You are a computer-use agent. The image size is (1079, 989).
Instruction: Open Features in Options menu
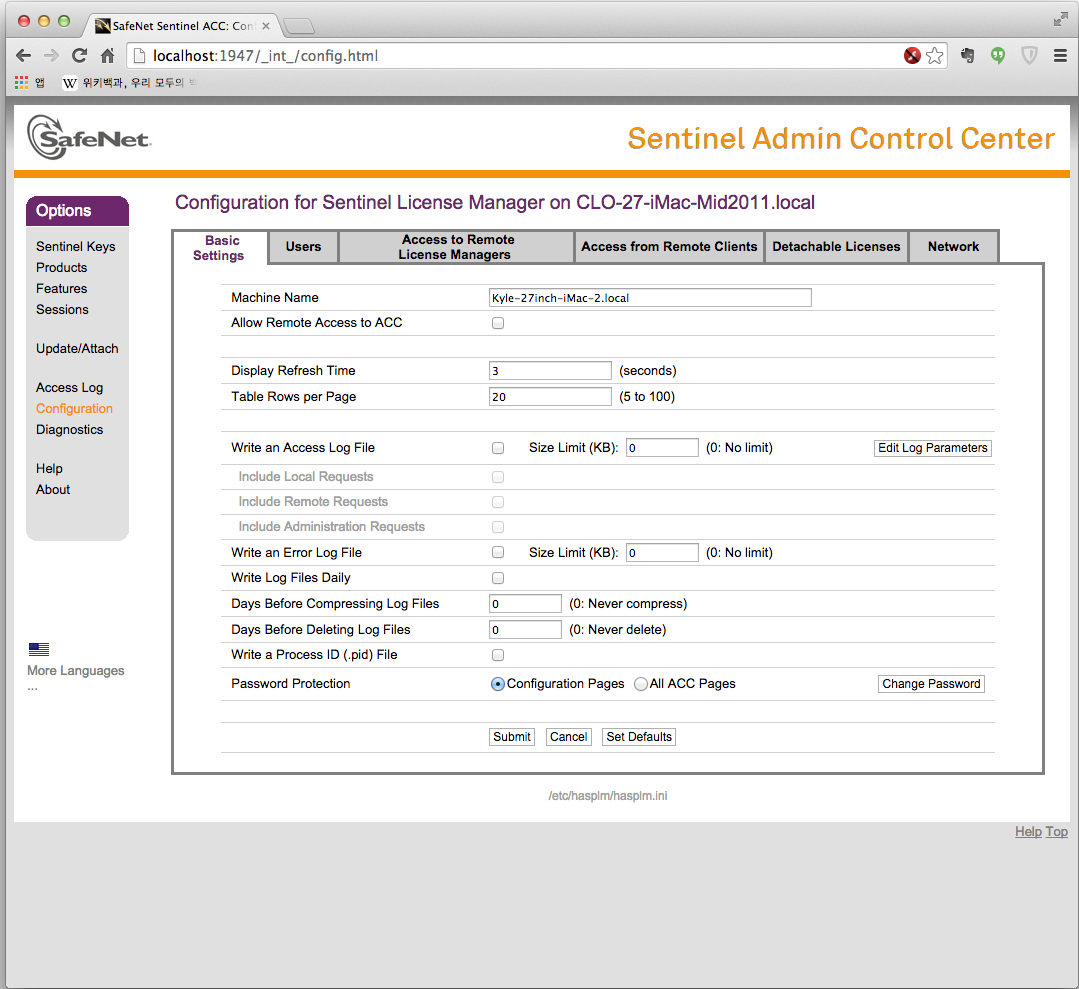point(61,288)
